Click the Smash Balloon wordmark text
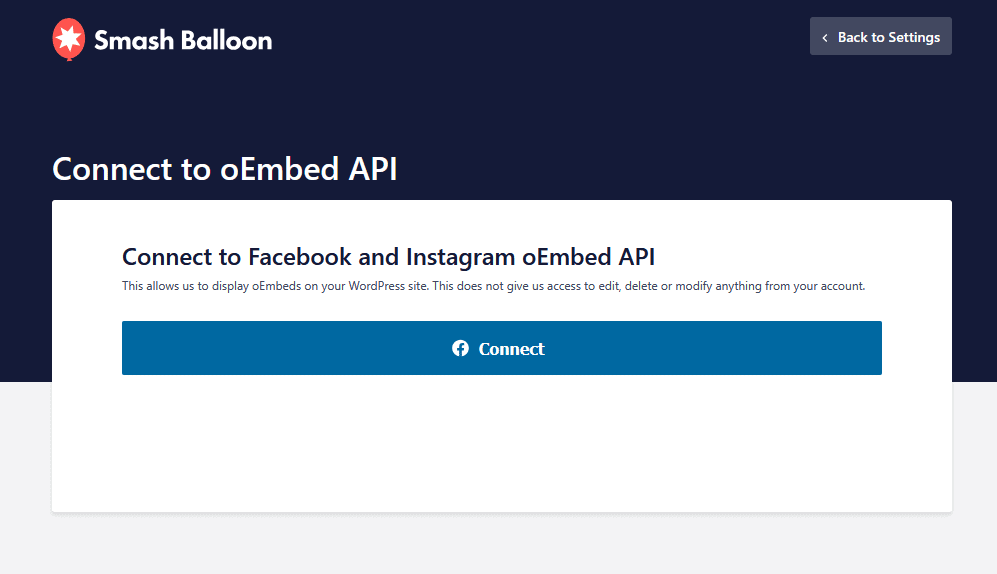Viewport: 997px width, 574px height. coord(183,40)
